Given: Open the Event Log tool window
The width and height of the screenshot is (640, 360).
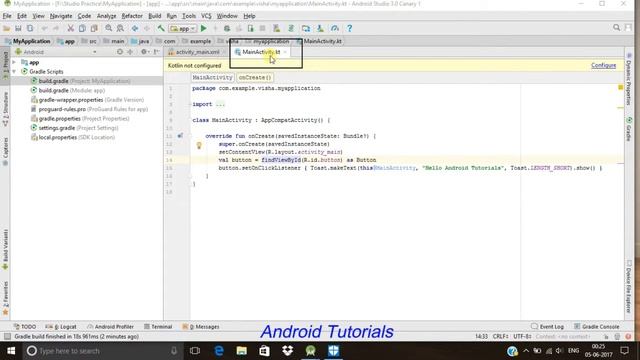Looking at the screenshot, I should click(547, 327).
